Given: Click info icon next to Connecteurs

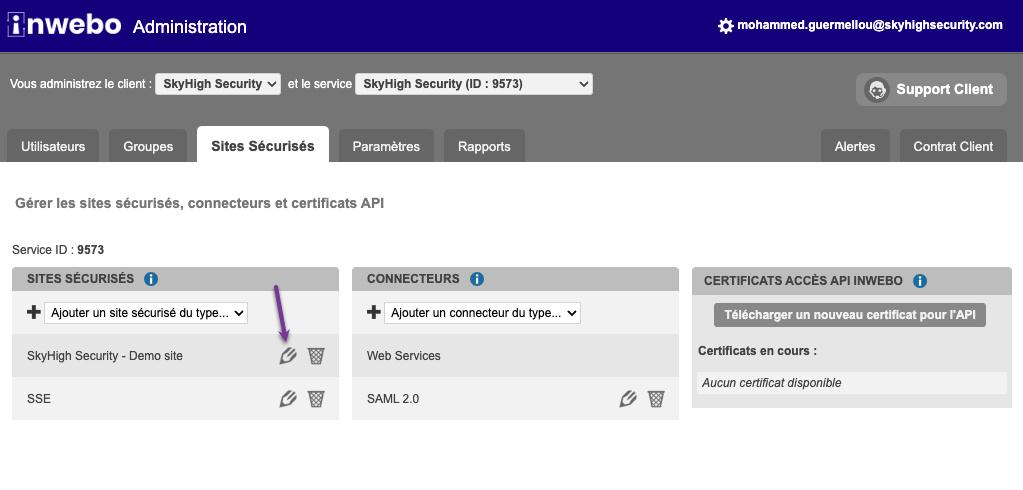Looking at the screenshot, I should click(x=477, y=279).
